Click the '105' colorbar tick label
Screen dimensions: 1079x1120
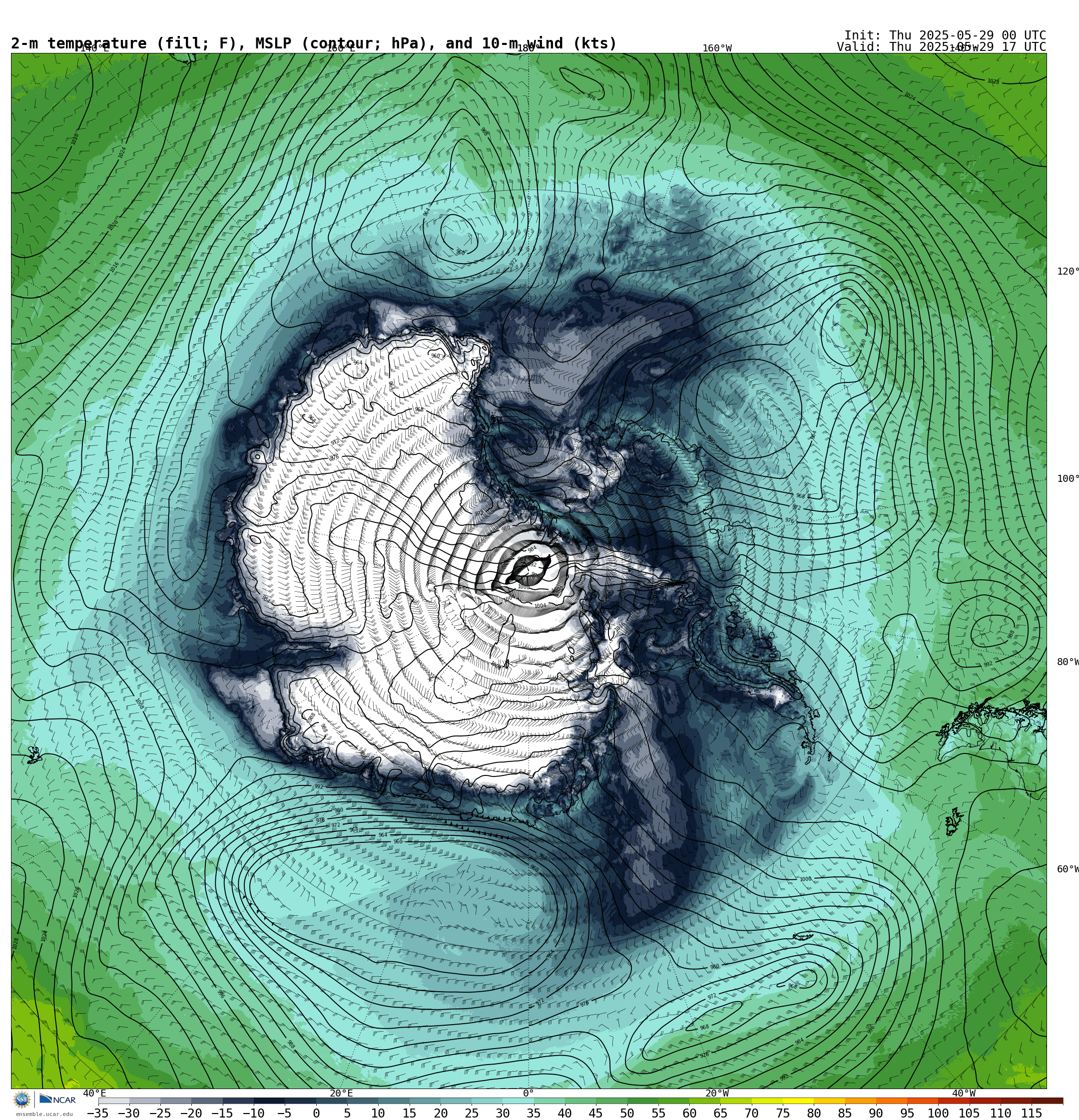pos(969,1113)
